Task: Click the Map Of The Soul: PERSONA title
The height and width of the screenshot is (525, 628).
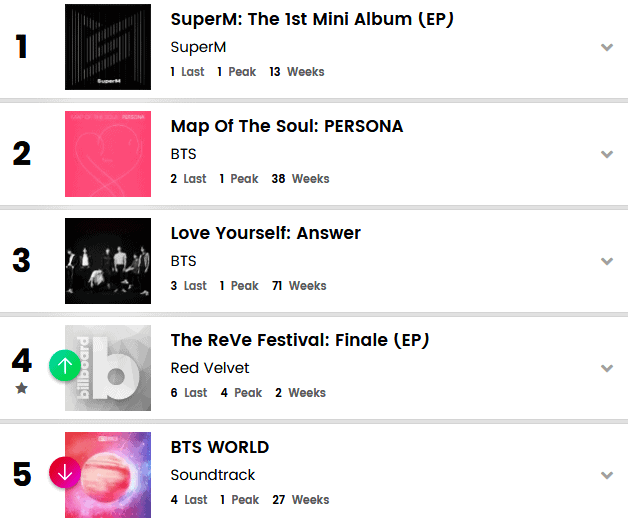Action: click(287, 126)
